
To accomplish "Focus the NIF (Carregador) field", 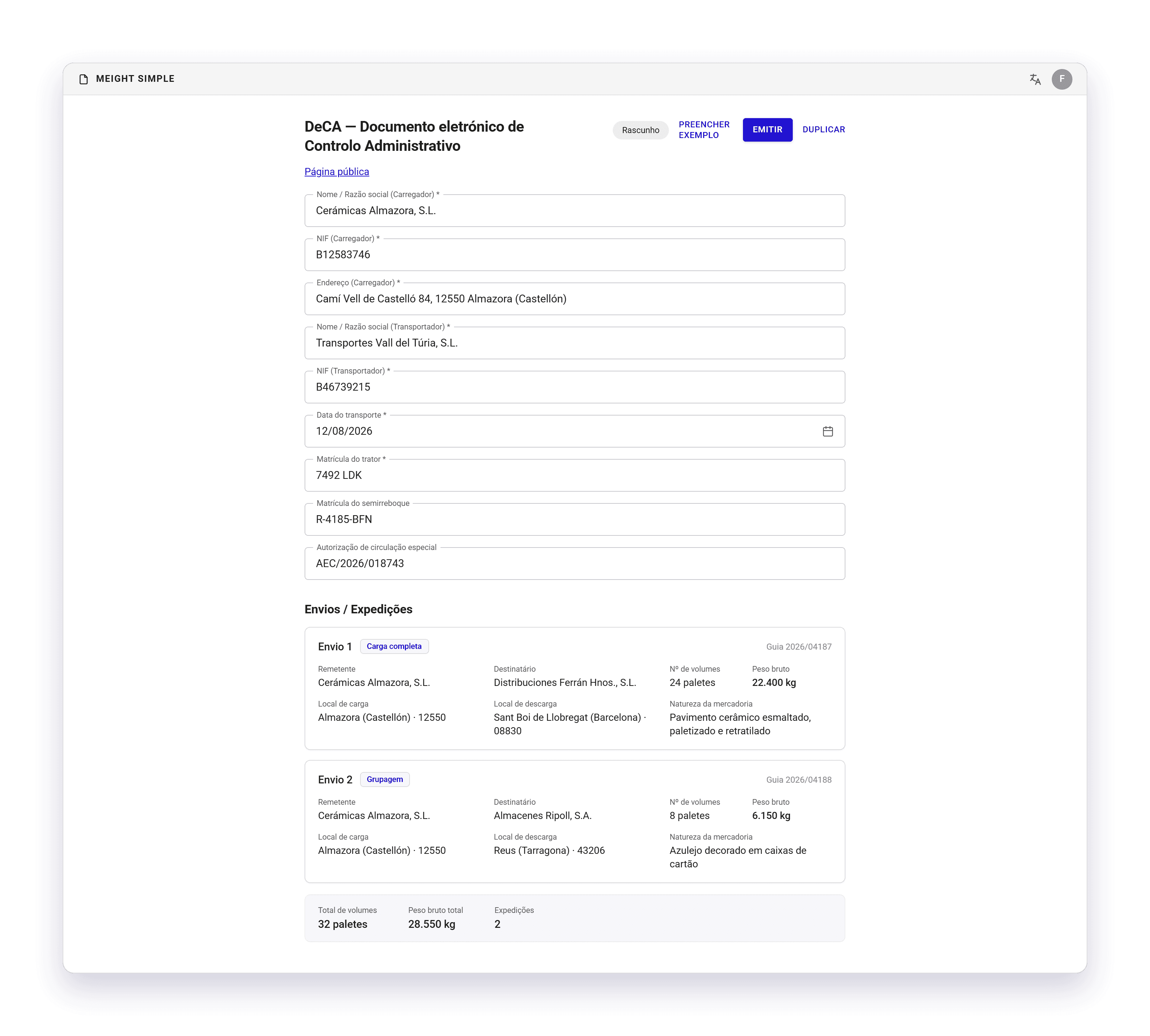I will pyautogui.click(x=574, y=255).
